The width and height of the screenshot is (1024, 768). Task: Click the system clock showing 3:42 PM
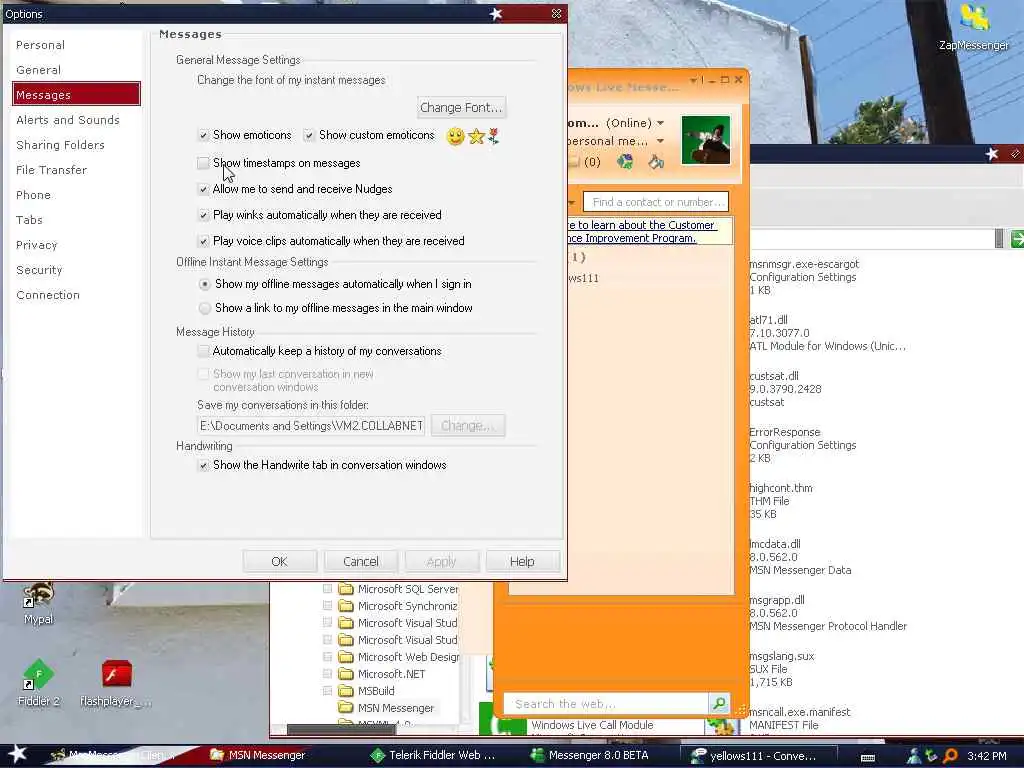986,756
